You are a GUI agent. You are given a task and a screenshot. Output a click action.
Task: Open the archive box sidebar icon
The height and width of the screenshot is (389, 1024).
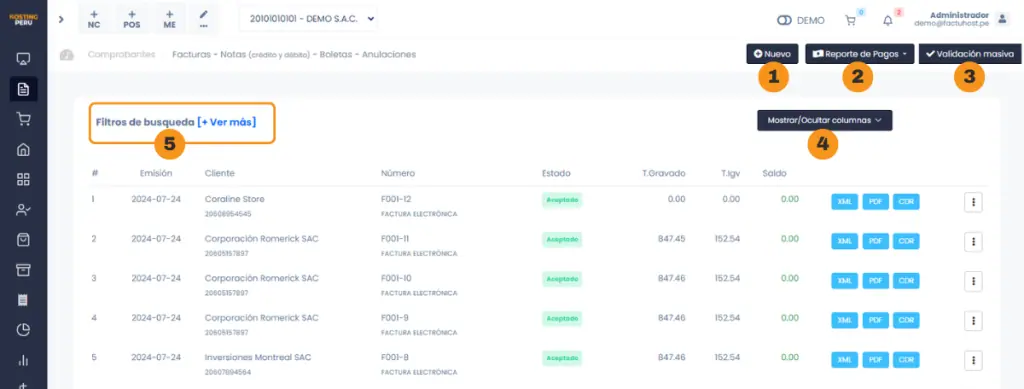coord(23,270)
